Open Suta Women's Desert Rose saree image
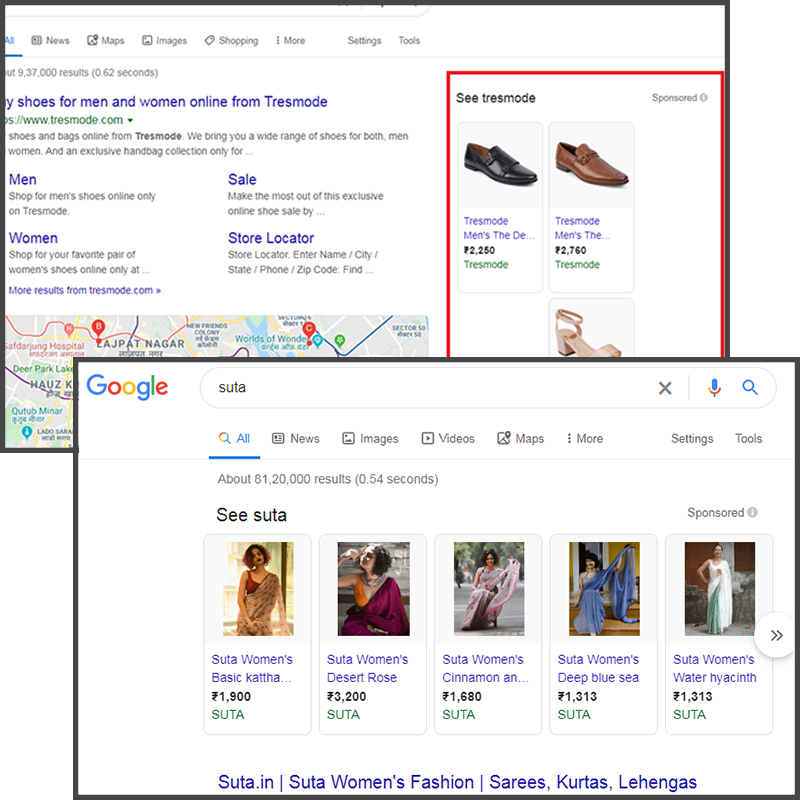800x800 pixels. click(x=373, y=589)
